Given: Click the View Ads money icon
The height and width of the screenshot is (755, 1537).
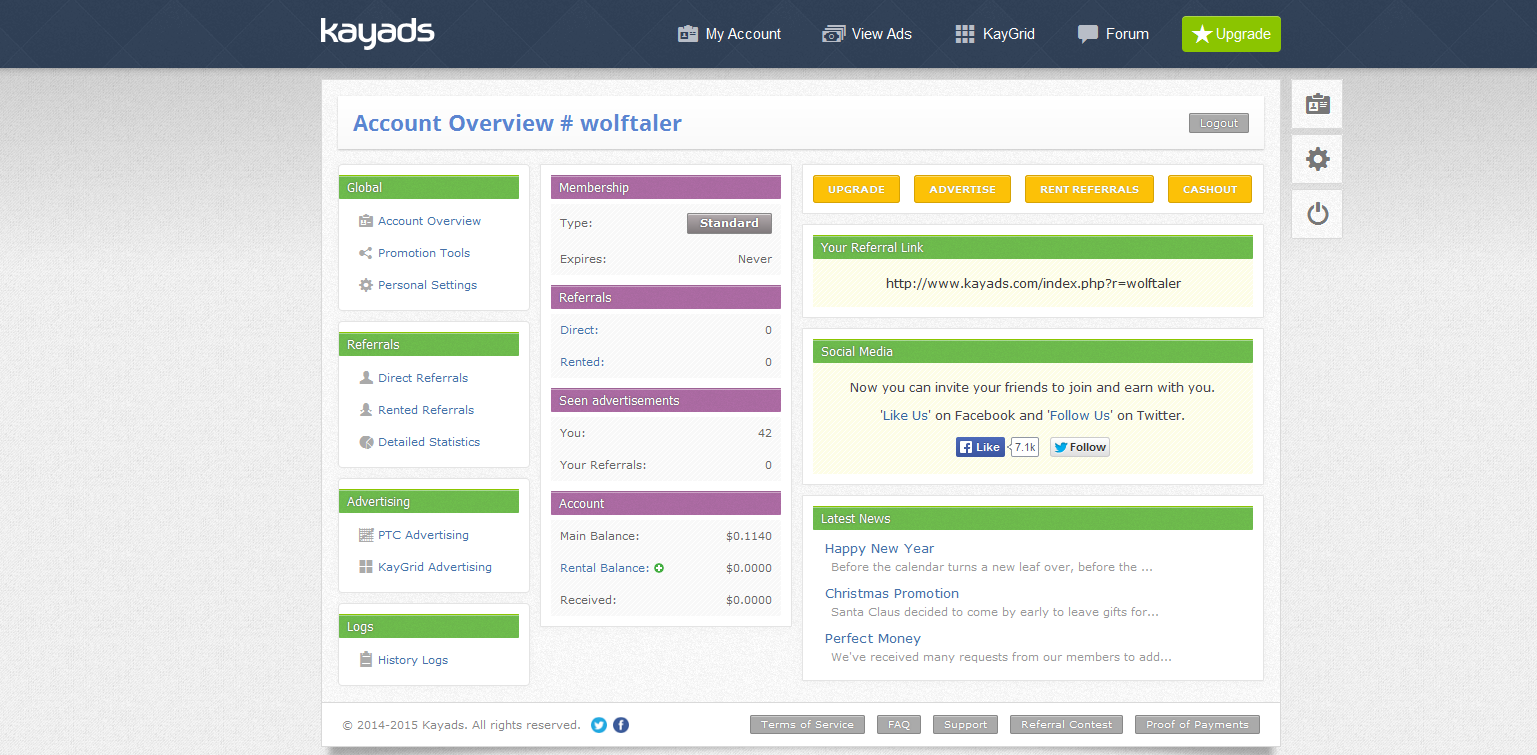Looking at the screenshot, I should [x=833, y=34].
